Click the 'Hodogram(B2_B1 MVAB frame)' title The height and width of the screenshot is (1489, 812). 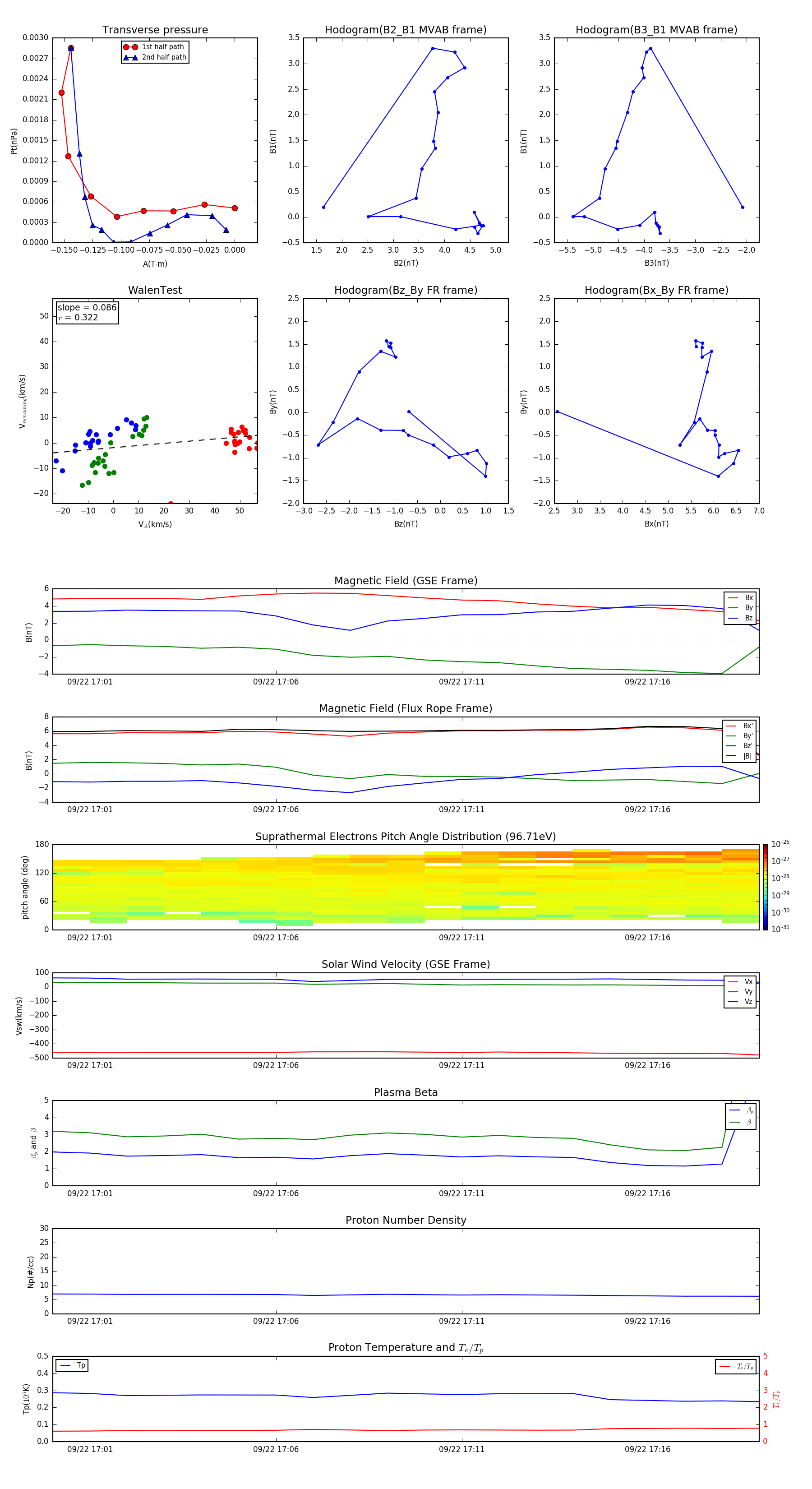click(406, 30)
